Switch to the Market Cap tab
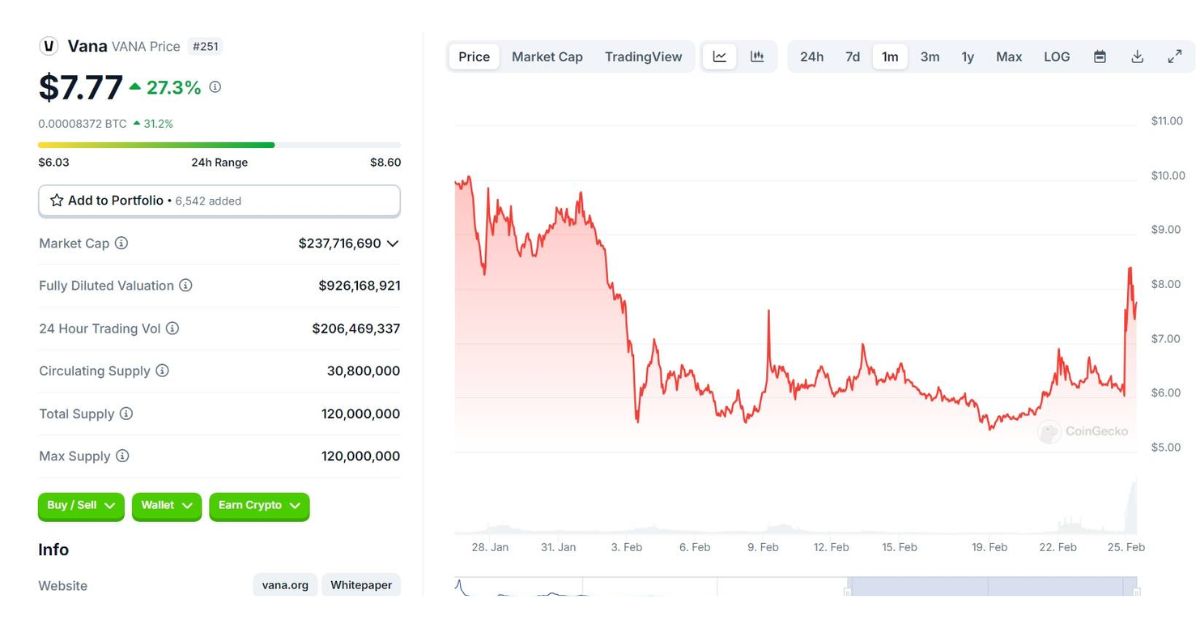The height and width of the screenshot is (628, 1200). (547, 57)
